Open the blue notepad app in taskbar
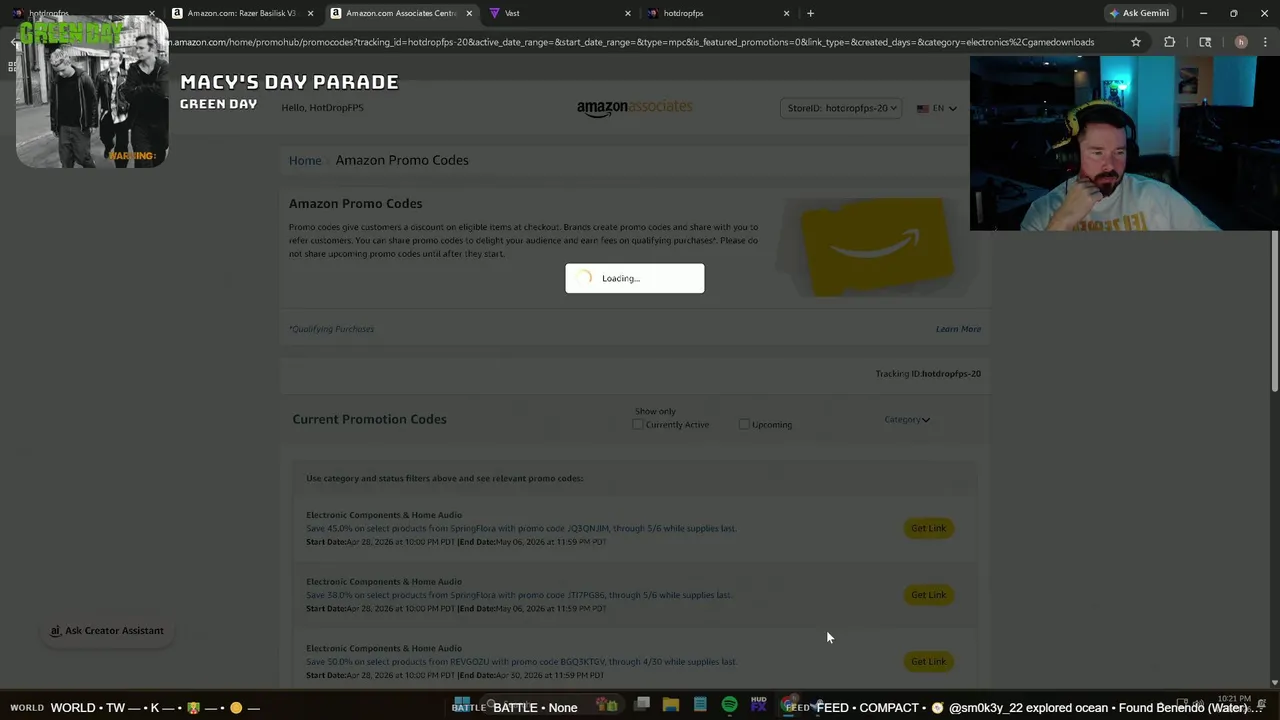This screenshot has height=720, width=1280. click(x=700, y=705)
